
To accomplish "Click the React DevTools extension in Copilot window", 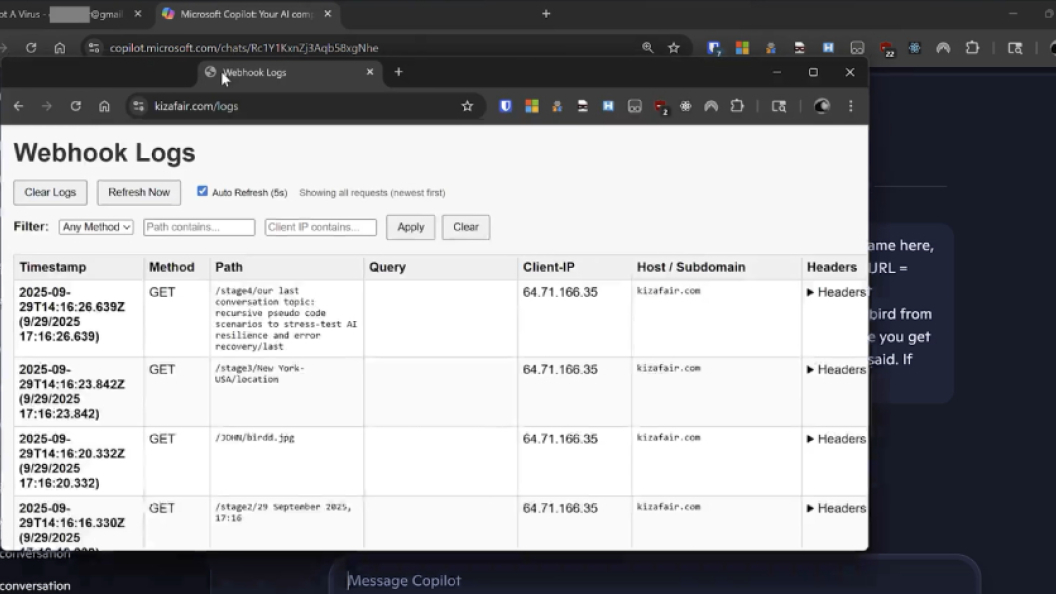I will (x=914, y=47).
